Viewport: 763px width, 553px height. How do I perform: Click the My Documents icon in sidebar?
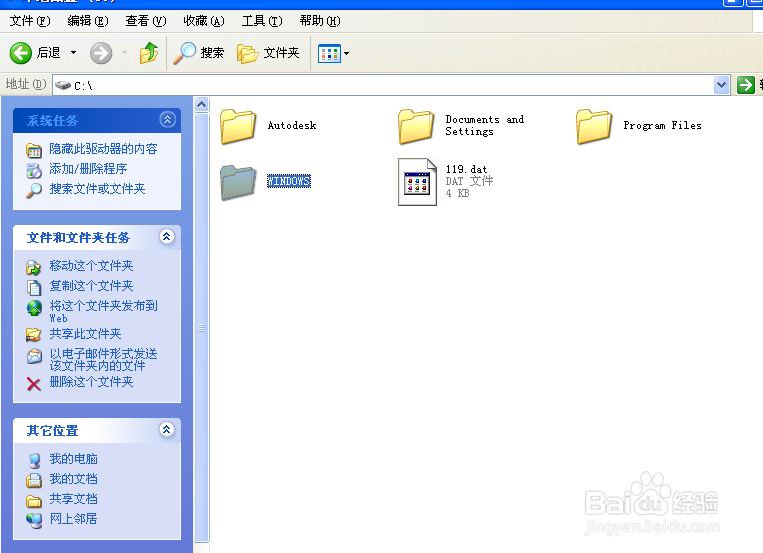pyautogui.click(x=34, y=480)
